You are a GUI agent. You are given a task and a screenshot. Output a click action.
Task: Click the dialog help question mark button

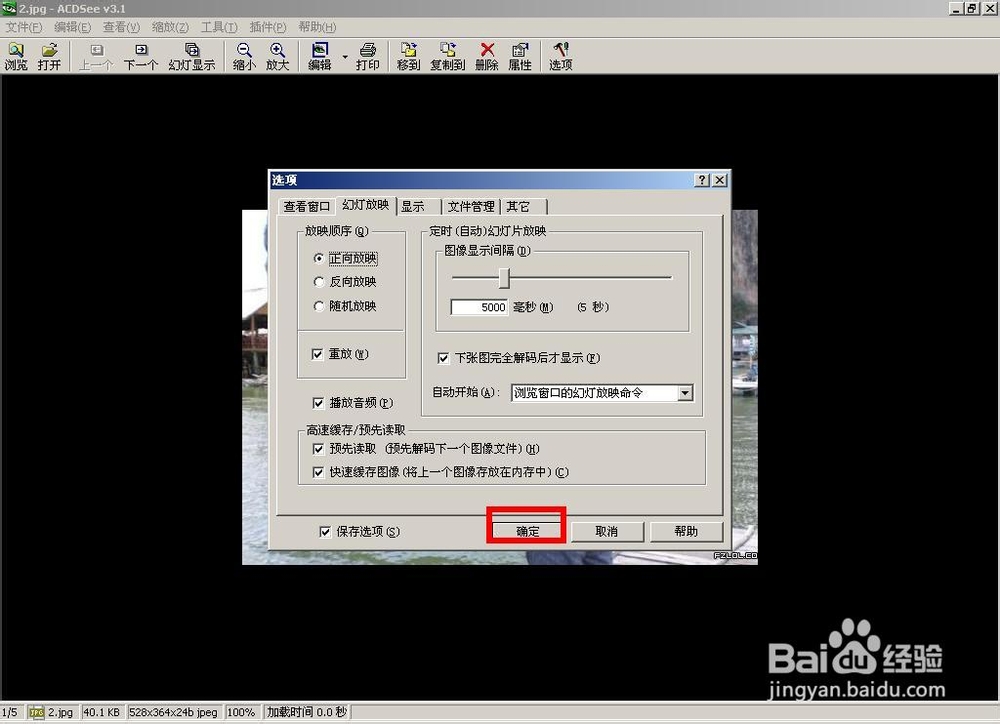click(x=702, y=180)
